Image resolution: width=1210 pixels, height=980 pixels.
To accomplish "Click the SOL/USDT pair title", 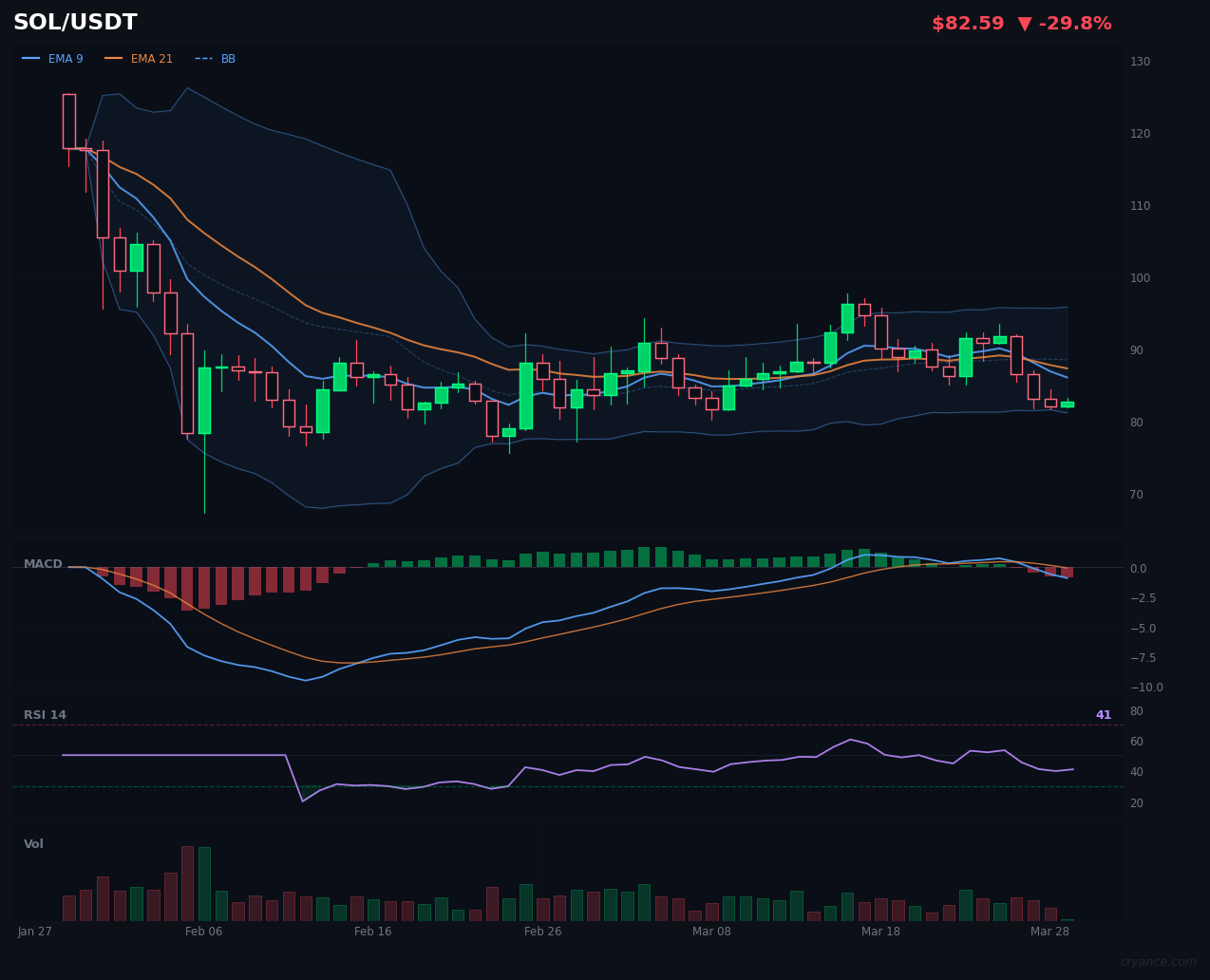I will pyautogui.click(x=75, y=23).
